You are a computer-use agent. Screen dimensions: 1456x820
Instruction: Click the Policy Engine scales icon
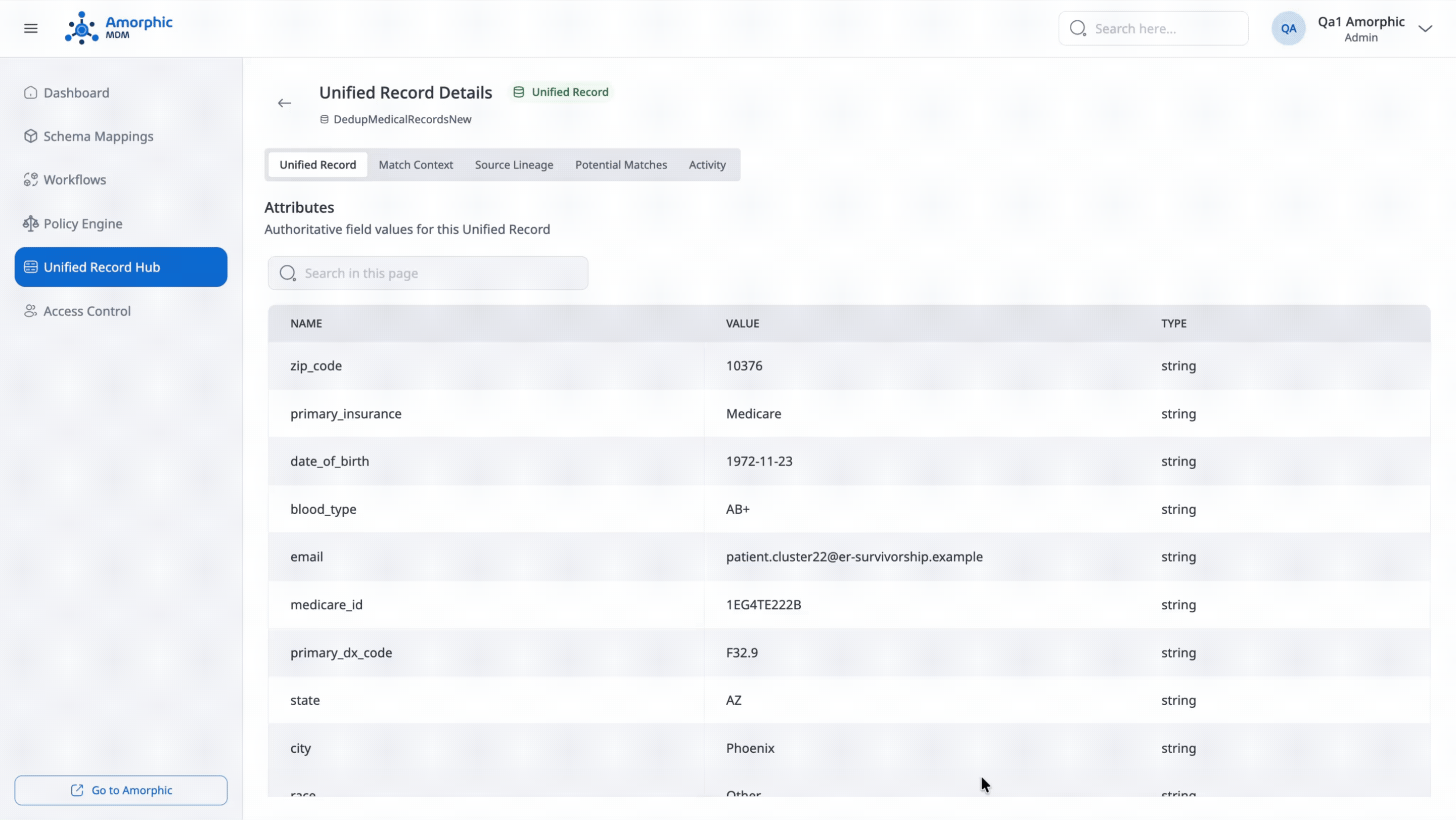click(x=30, y=224)
